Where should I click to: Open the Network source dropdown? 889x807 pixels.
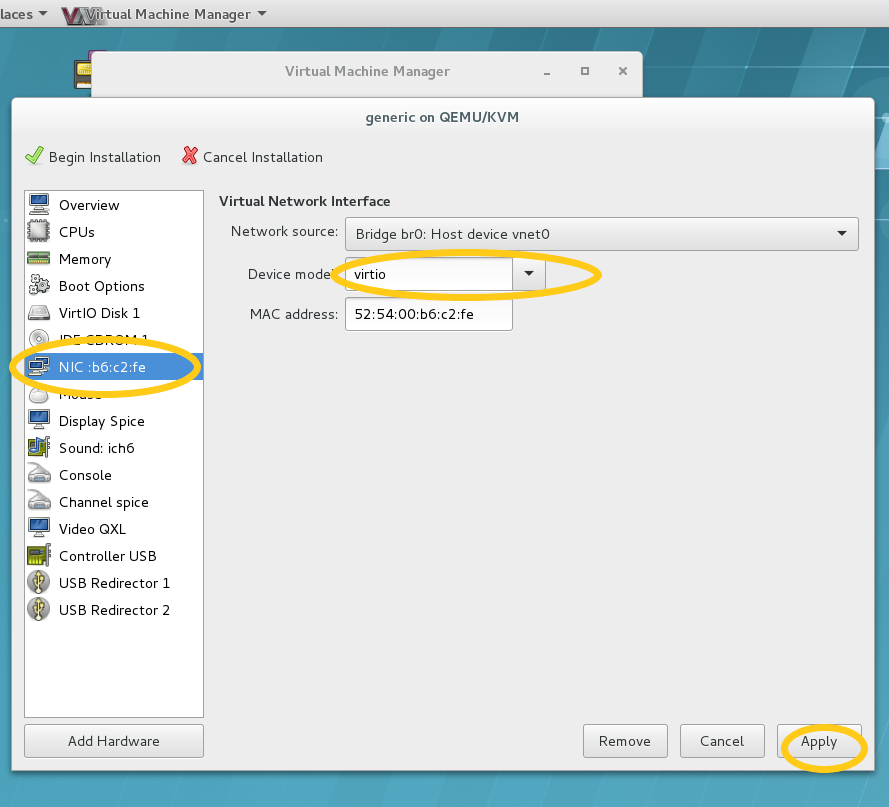[602, 234]
